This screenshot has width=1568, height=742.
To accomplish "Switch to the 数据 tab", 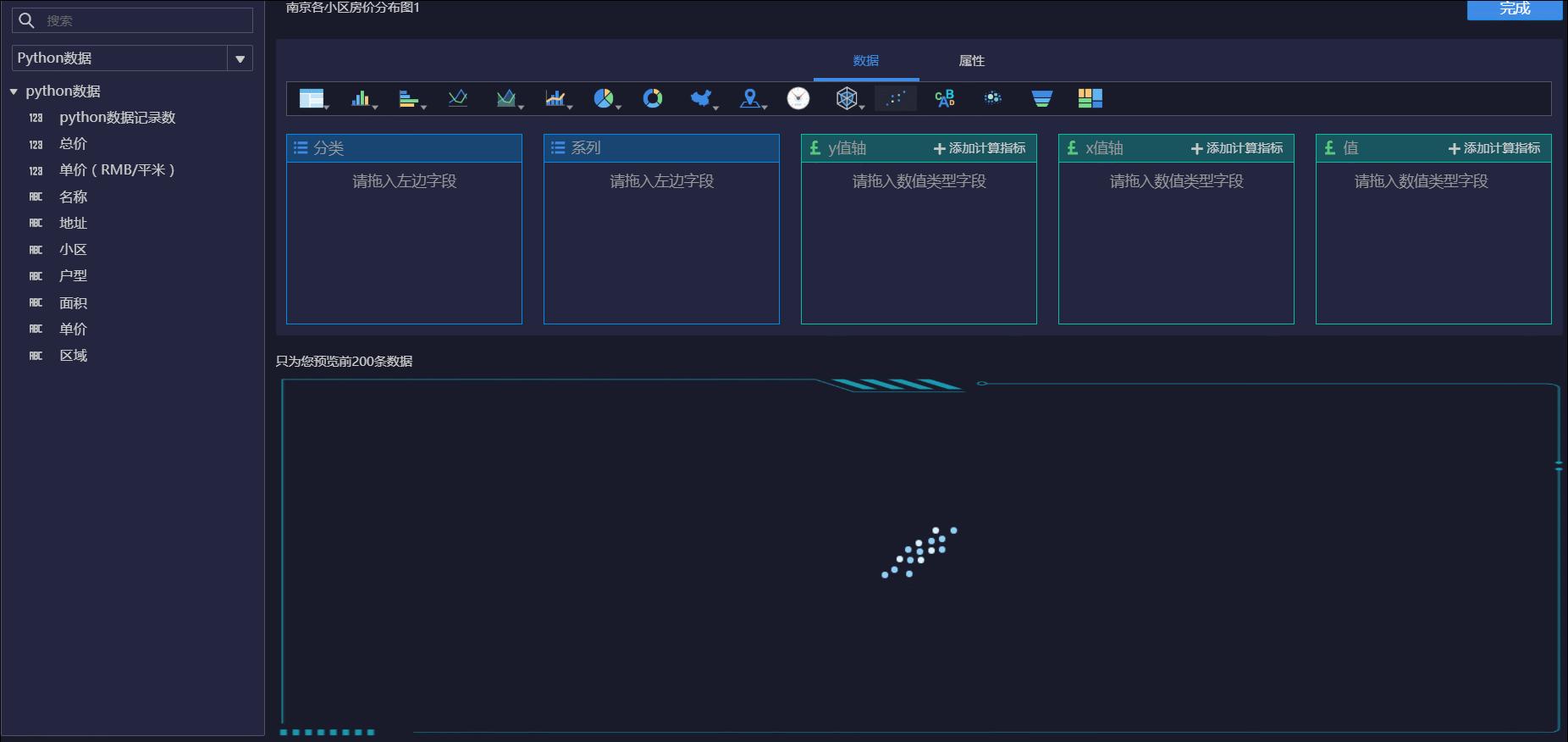I will (x=866, y=61).
